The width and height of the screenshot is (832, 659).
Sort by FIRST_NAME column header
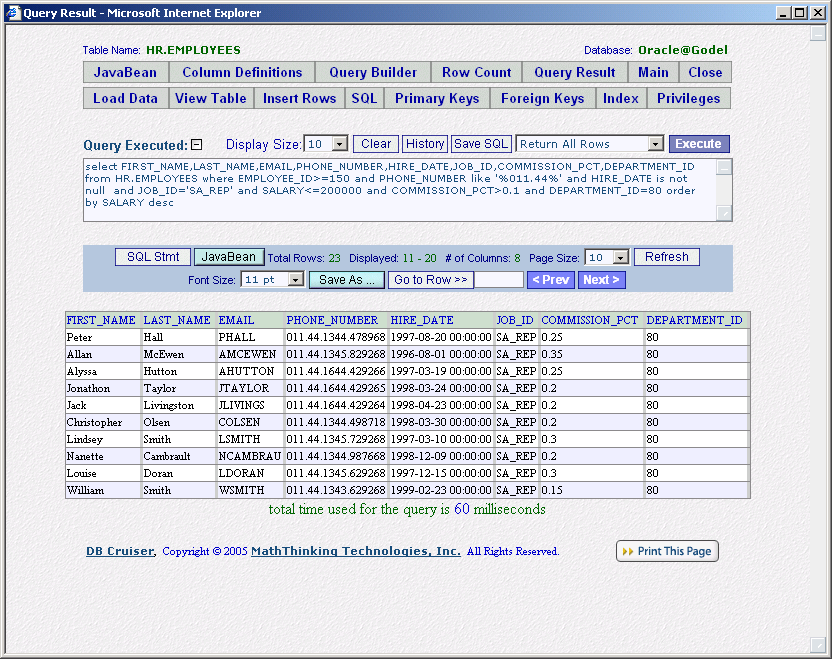tap(101, 320)
